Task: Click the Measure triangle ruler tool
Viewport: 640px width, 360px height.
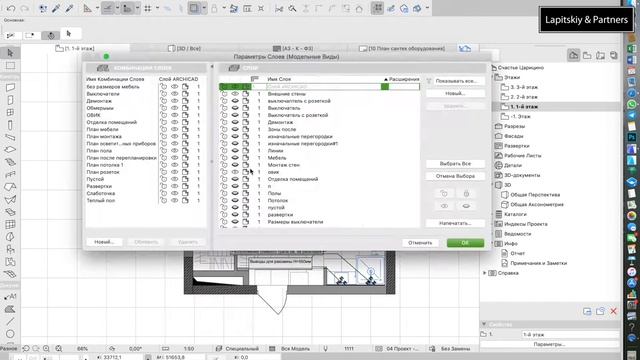Action: (87, 8)
